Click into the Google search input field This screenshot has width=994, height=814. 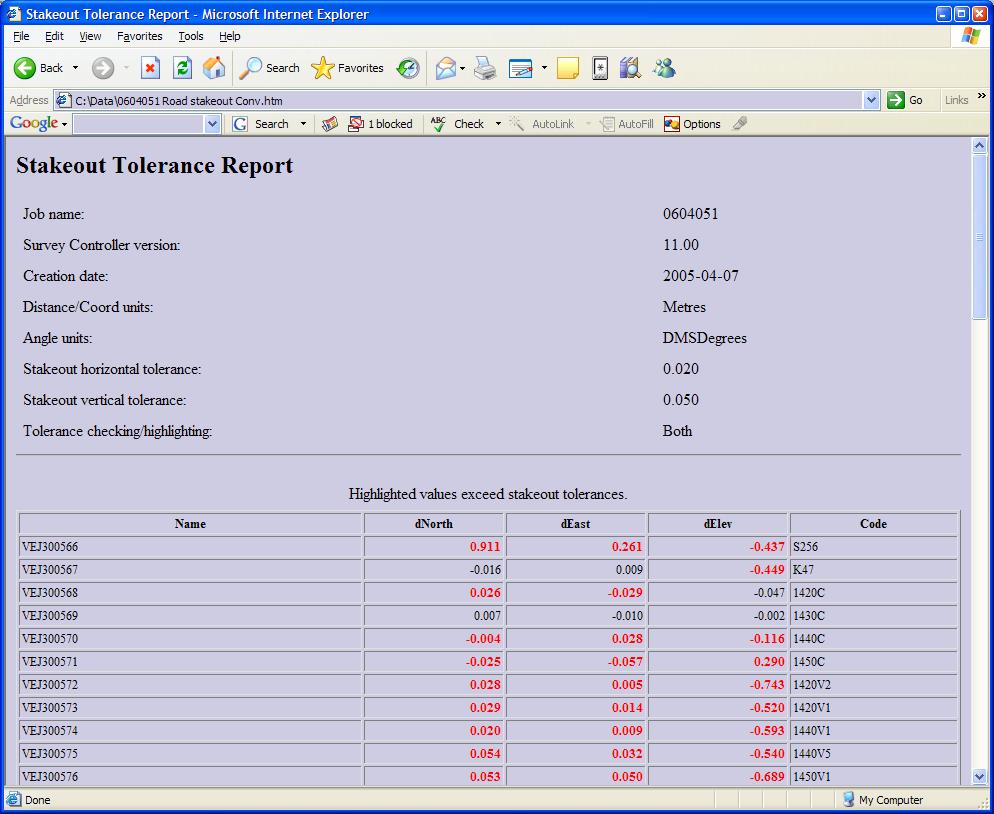[138, 124]
